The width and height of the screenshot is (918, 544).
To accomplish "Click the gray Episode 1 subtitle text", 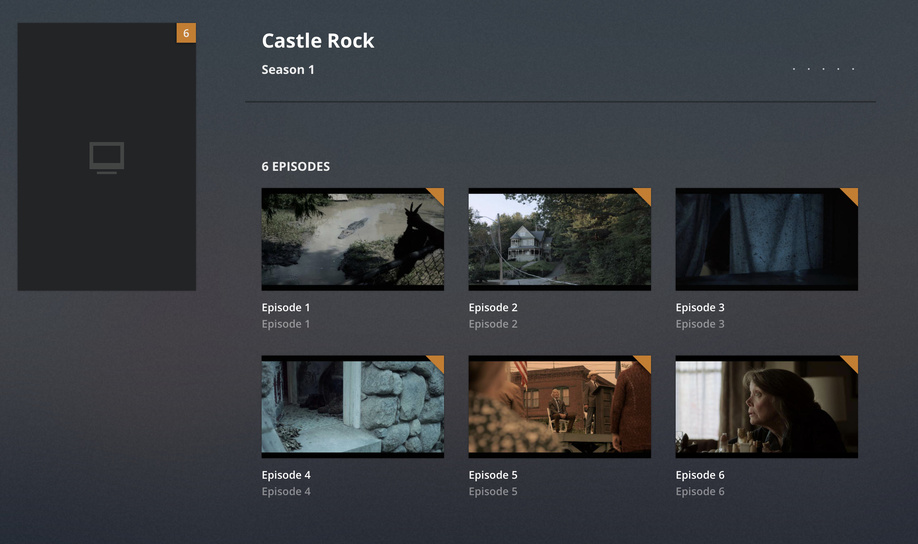I will click(286, 324).
